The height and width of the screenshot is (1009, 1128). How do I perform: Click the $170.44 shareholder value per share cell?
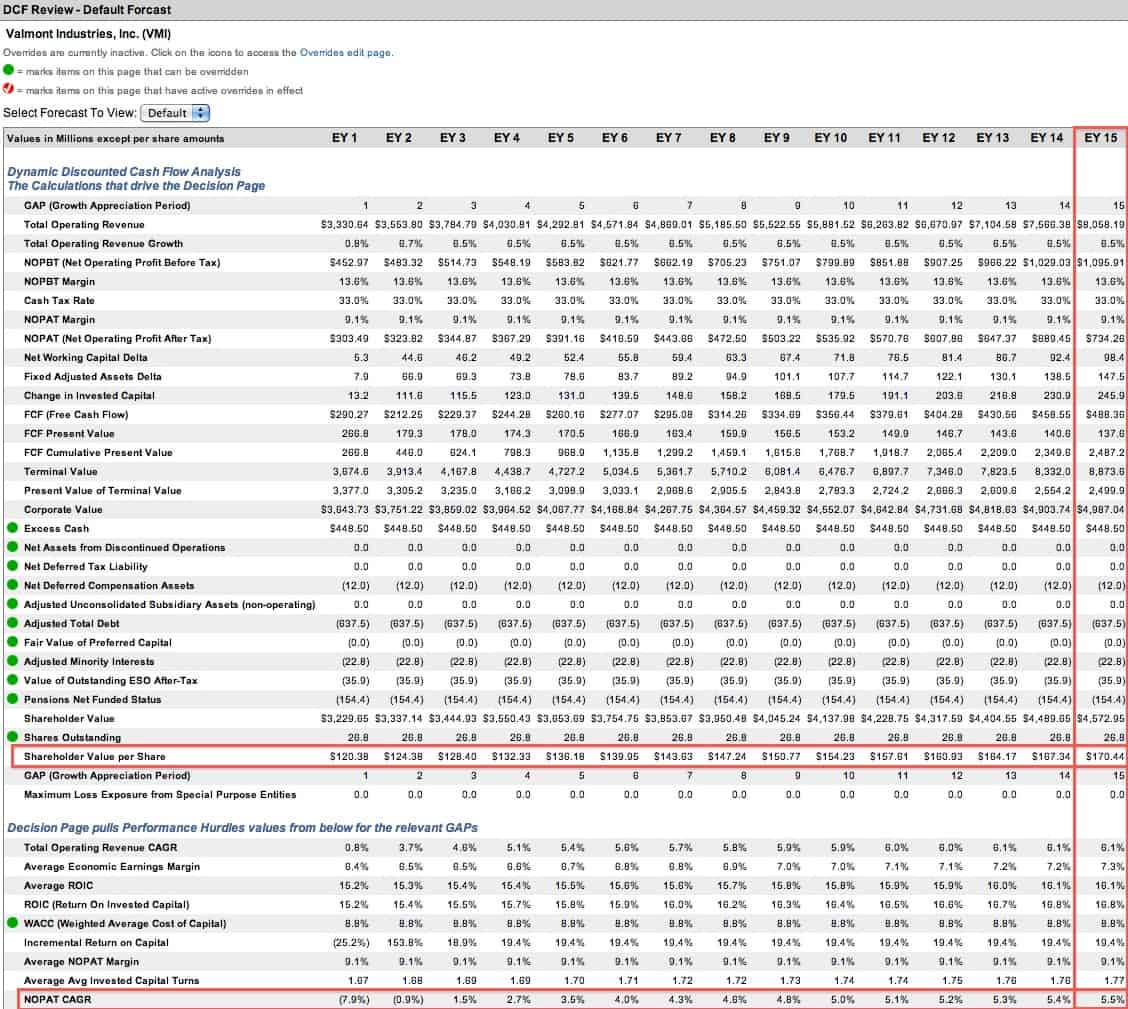point(1105,756)
